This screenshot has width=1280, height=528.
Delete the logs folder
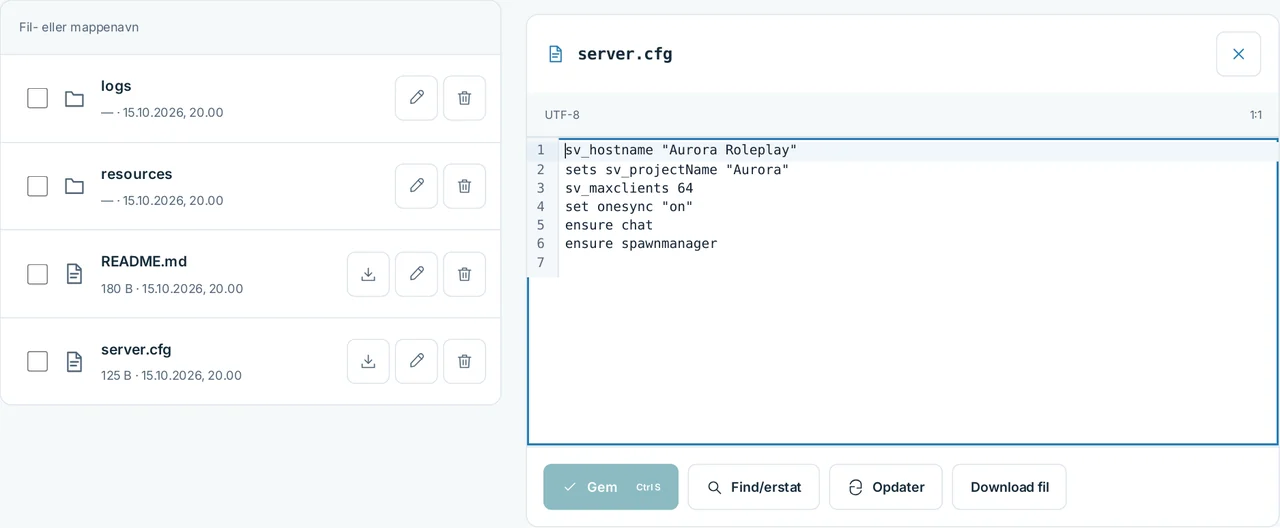[464, 98]
